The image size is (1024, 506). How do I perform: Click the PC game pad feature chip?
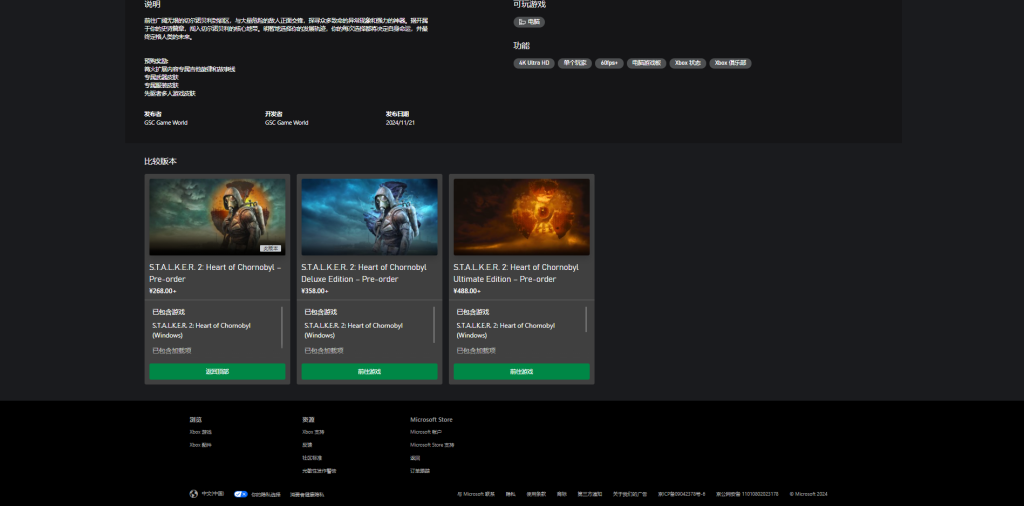click(x=647, y=63)
